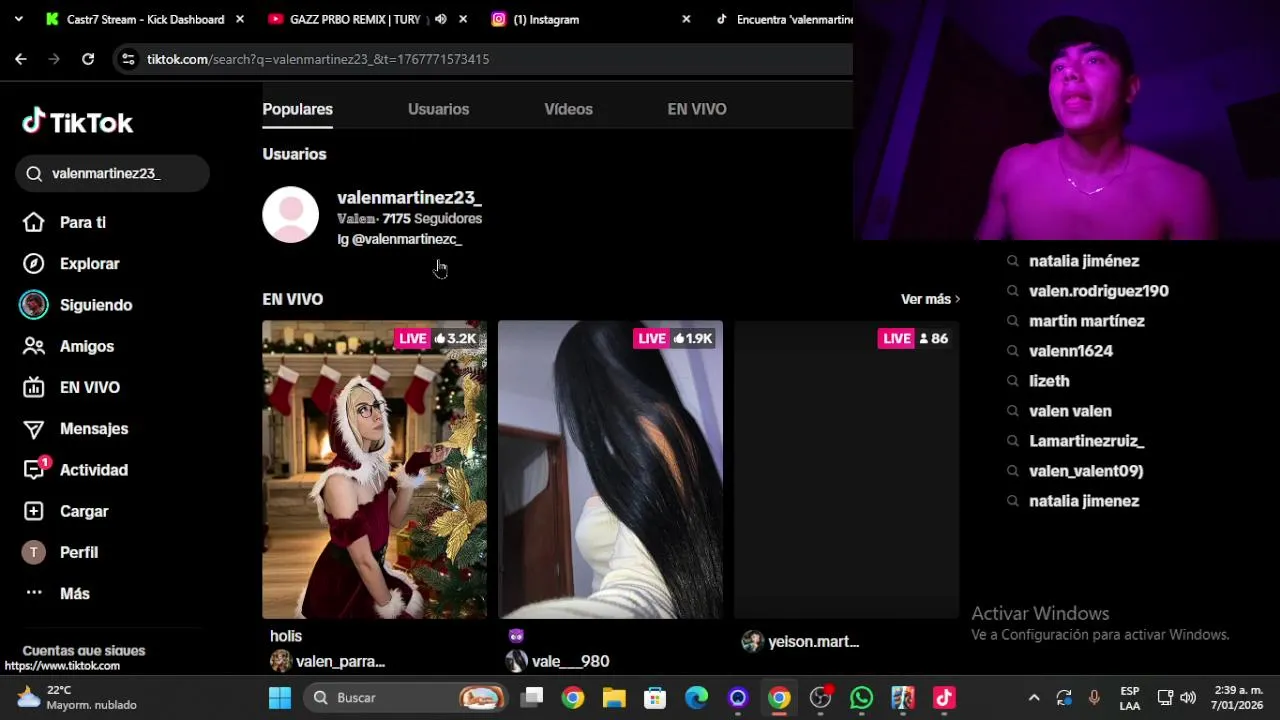Open valen_parra... streamer name
The width and height of the screenshot is (1280, 720).
click(x=340, y=661)
